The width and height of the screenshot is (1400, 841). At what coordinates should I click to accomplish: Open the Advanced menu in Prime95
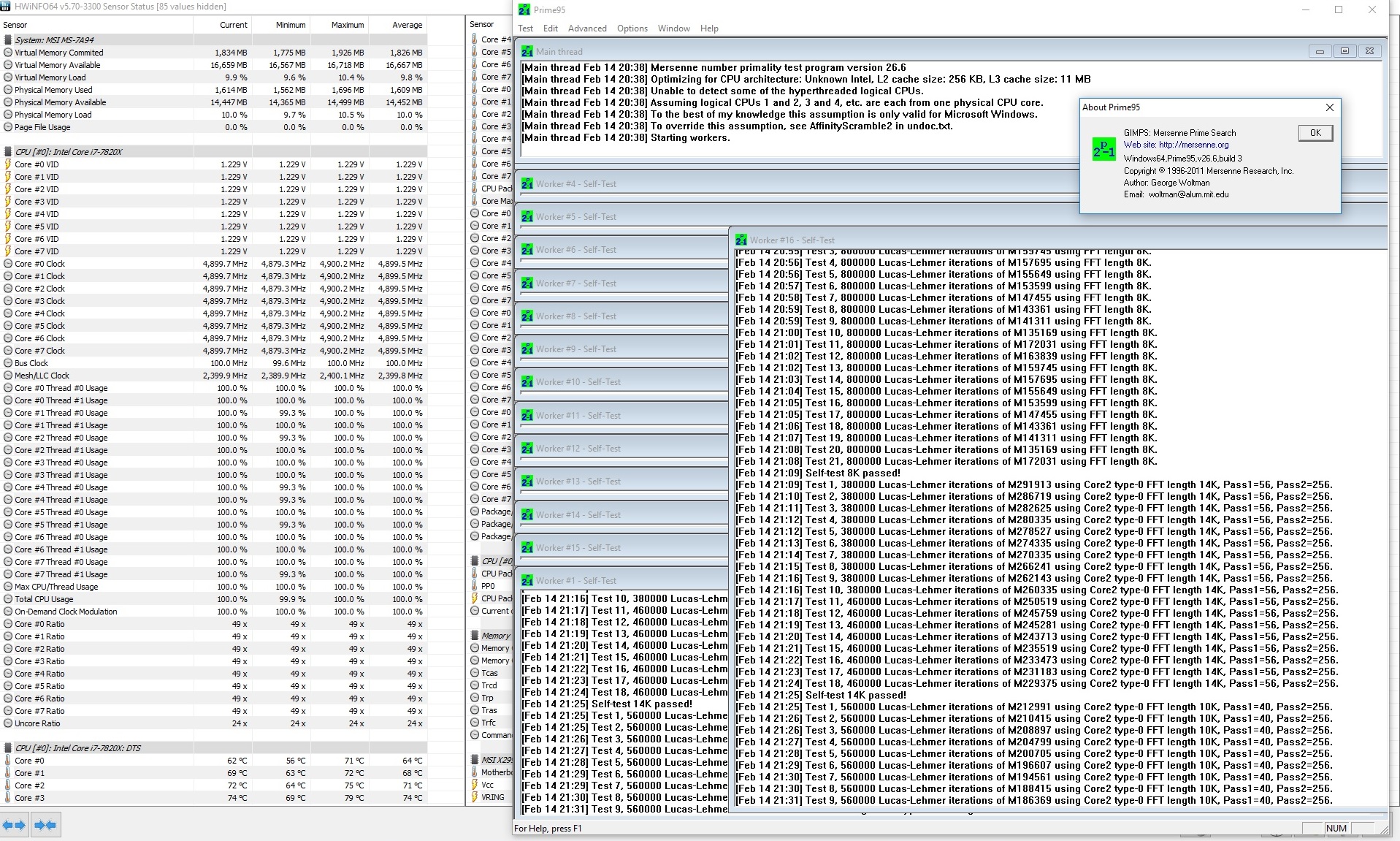click(x=587, y=28)
